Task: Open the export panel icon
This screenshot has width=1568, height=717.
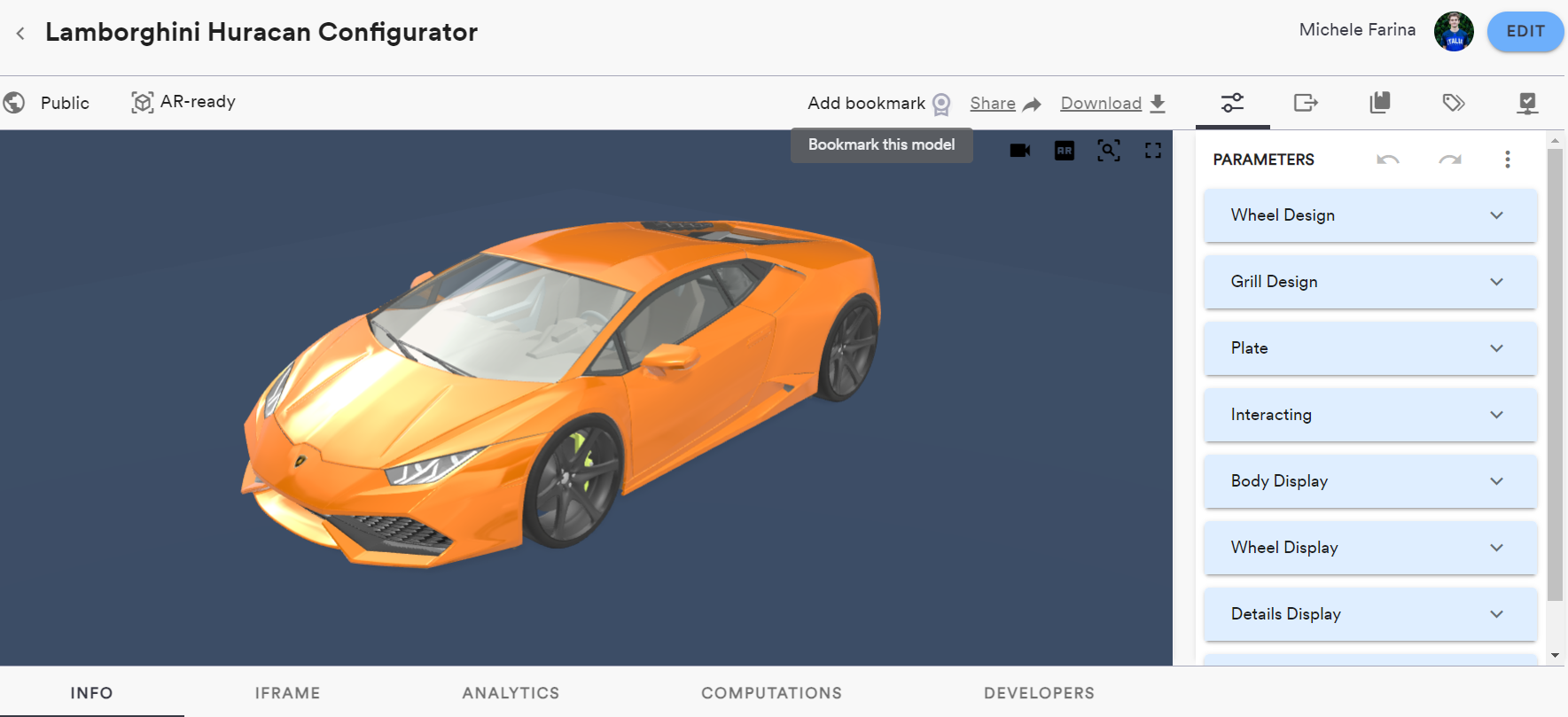Action: point(1306,103)
